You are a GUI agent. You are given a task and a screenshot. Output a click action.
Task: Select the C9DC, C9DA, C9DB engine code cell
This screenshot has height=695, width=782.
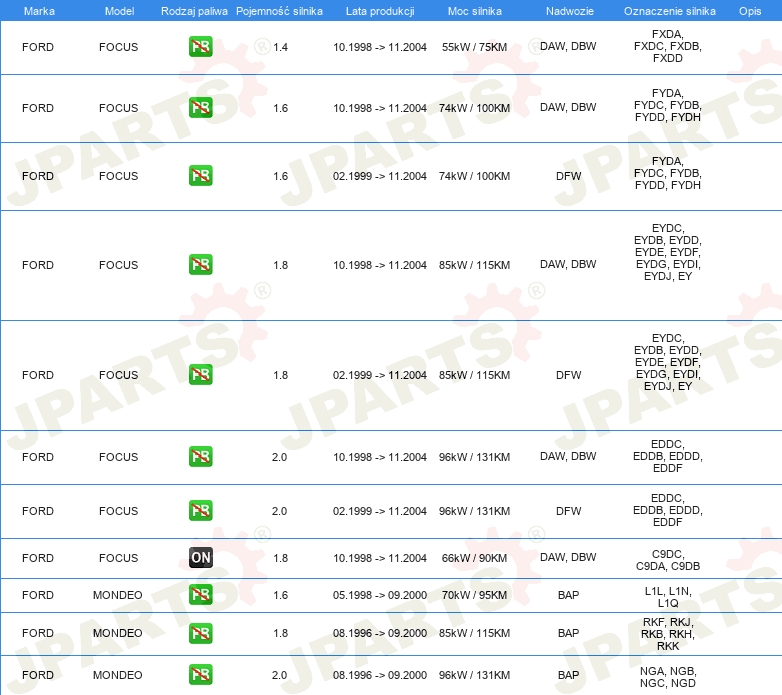(x=668, y=560)
